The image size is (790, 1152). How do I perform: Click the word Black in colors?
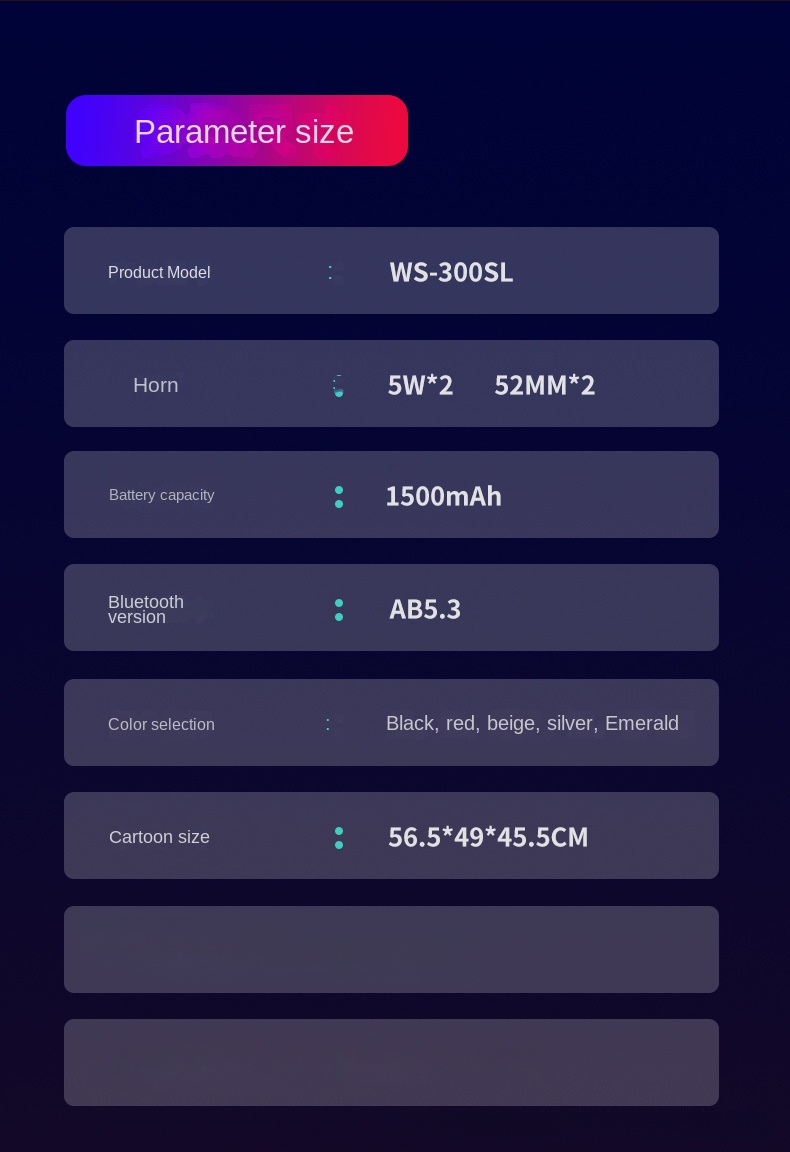tap(410, 723)
